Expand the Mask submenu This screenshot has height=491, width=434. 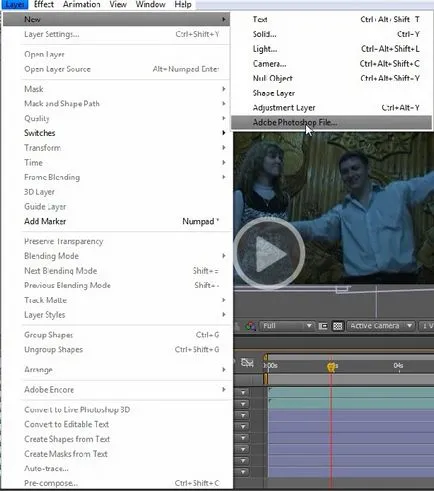(x=116, y=89)
